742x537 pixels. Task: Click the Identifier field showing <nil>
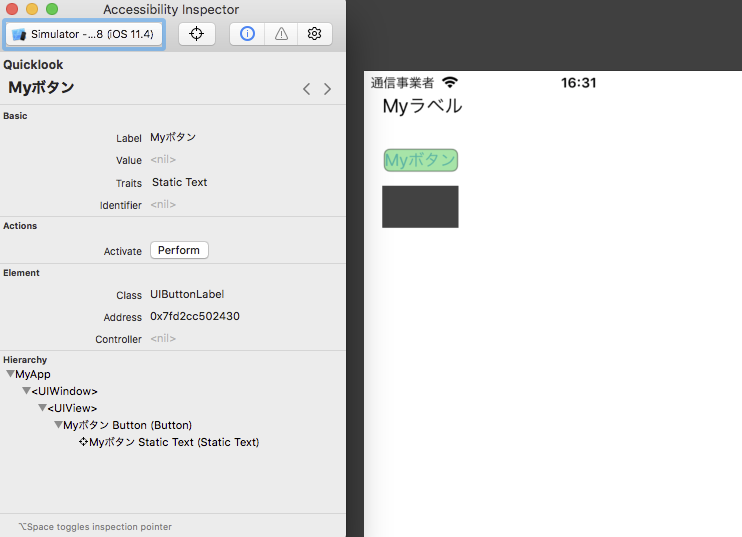tap(163, 204)
